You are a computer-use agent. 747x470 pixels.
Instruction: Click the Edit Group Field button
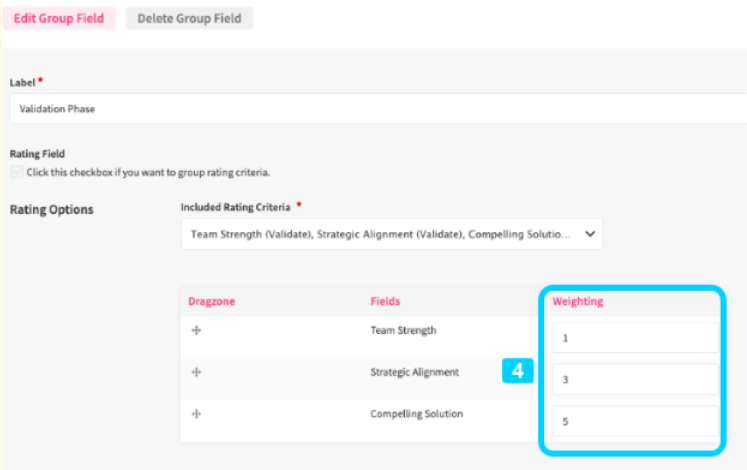tap(59, 18)
